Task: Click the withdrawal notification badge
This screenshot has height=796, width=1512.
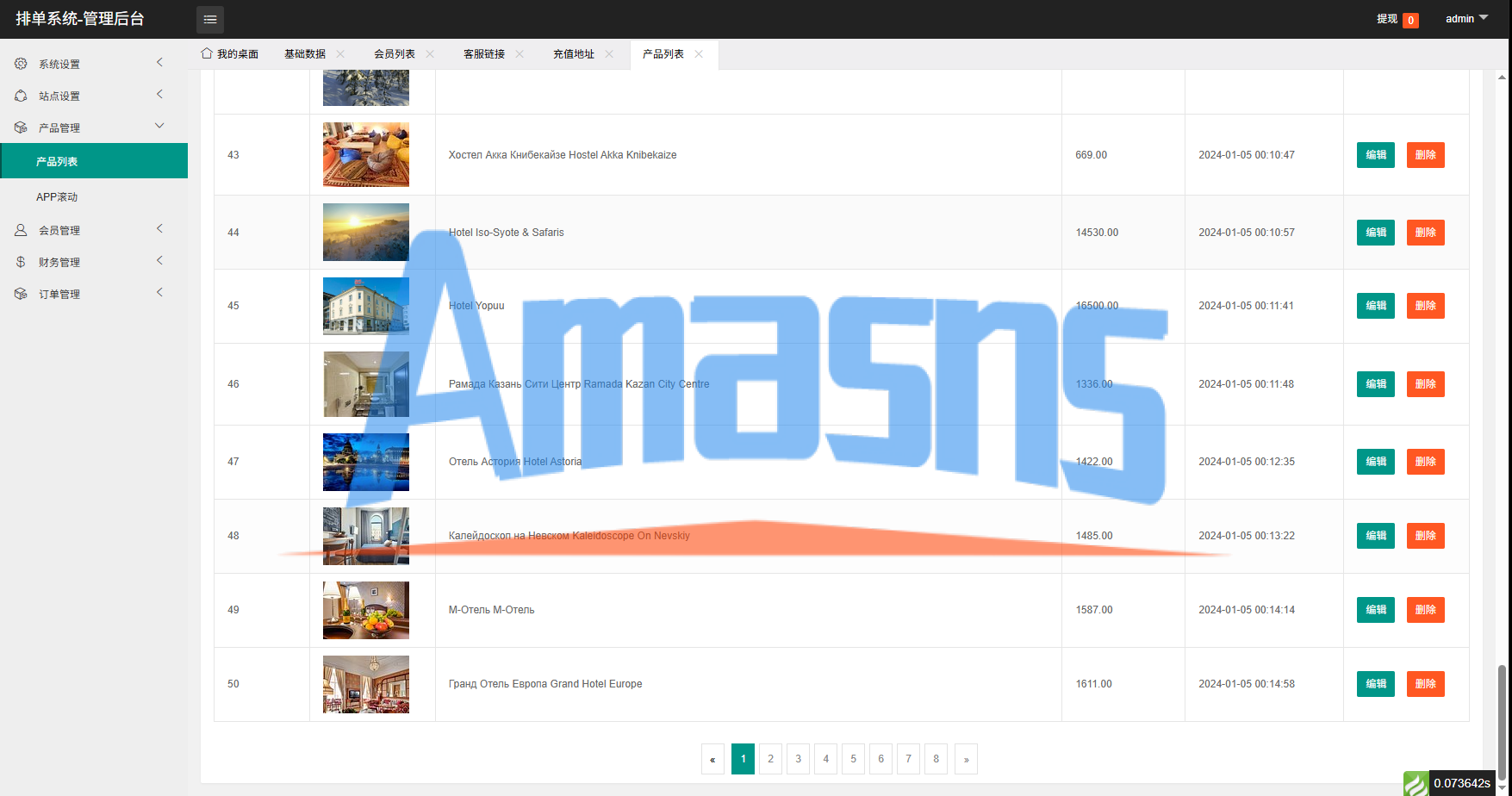Action: [x=1410, y=21]
